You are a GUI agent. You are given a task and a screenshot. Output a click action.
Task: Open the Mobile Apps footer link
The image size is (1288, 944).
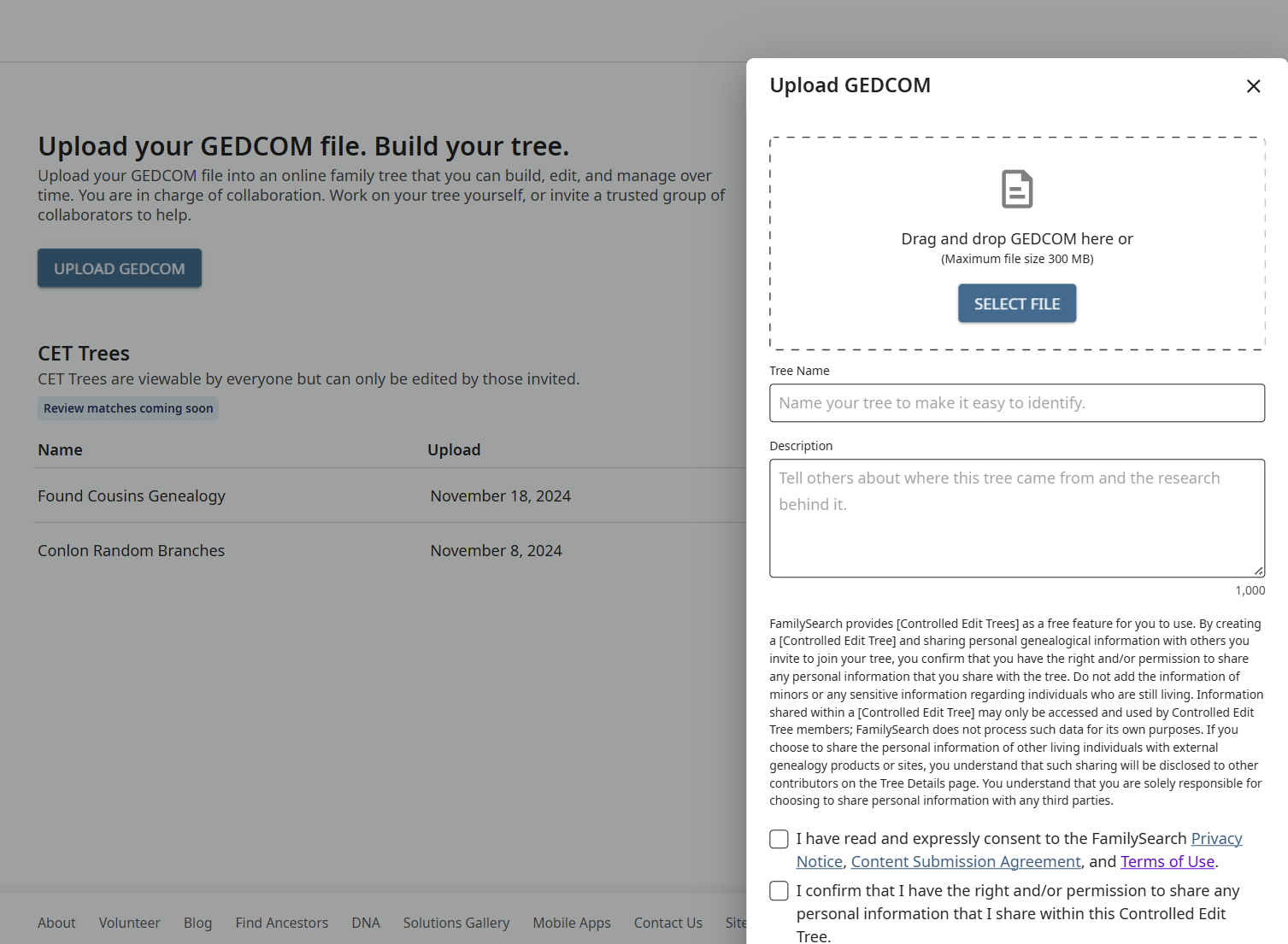[572, 923]
